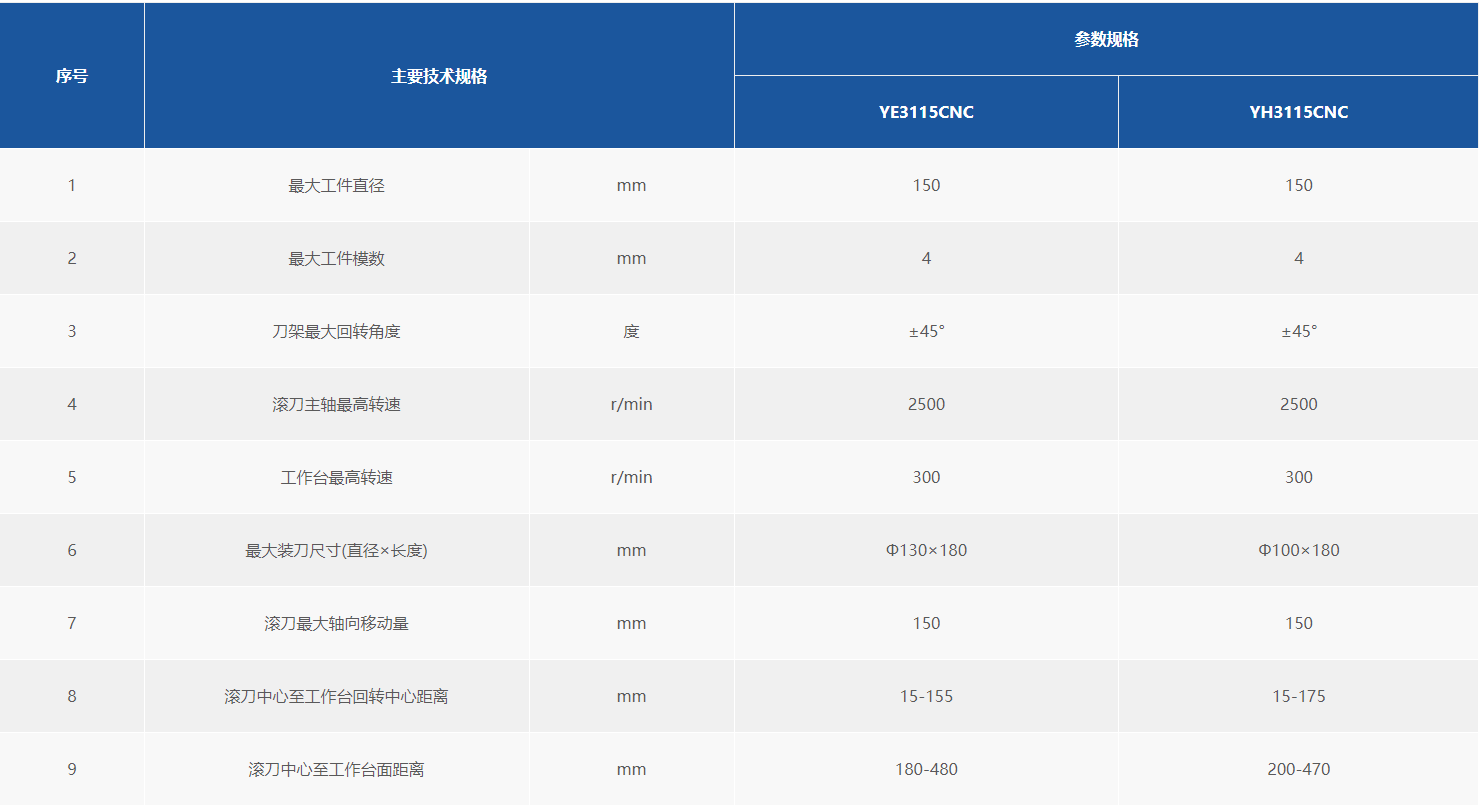Click the 15-175 value cell
The width and height of the screenshot is (1482, 810).
point(1299,696)
